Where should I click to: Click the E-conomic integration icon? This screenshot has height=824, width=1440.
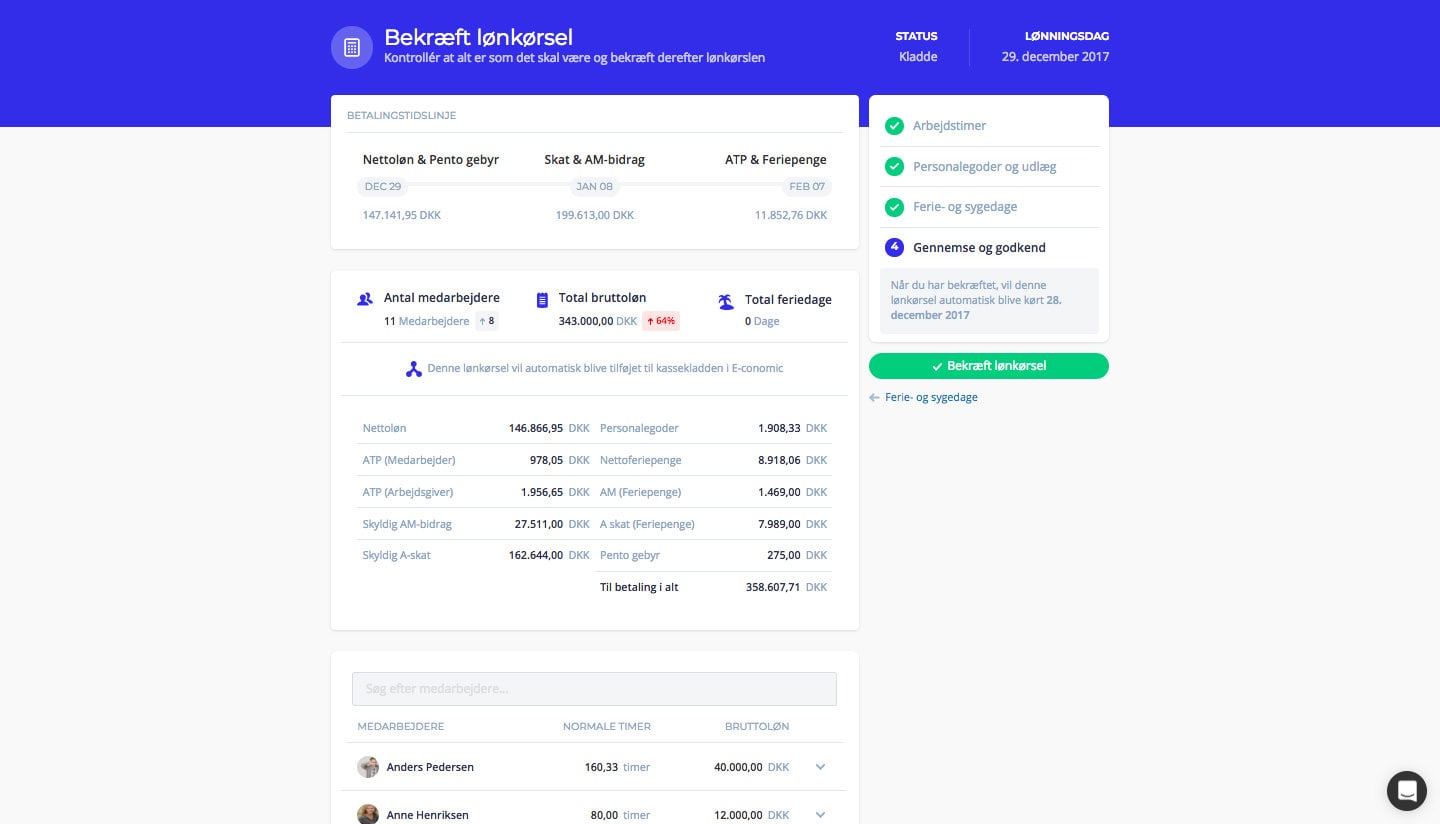pyautogui.click(x=413, y=369)
